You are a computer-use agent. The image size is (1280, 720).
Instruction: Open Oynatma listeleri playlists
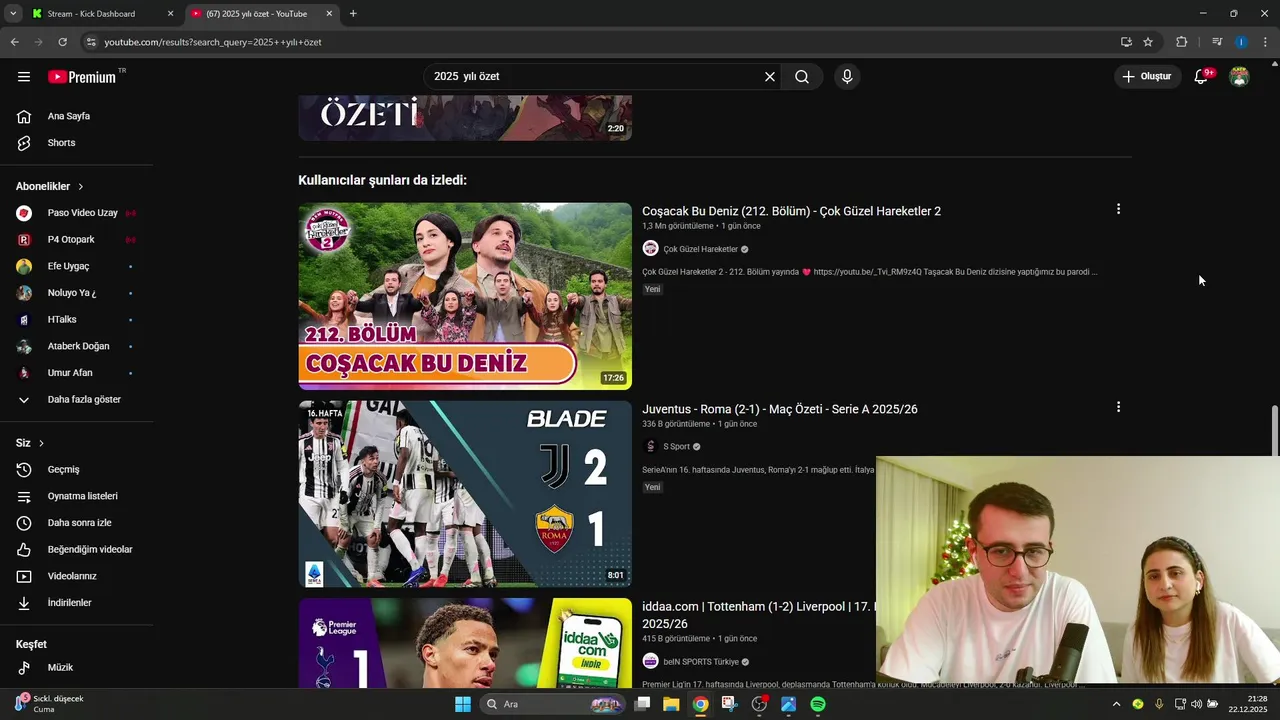(82, 496)
